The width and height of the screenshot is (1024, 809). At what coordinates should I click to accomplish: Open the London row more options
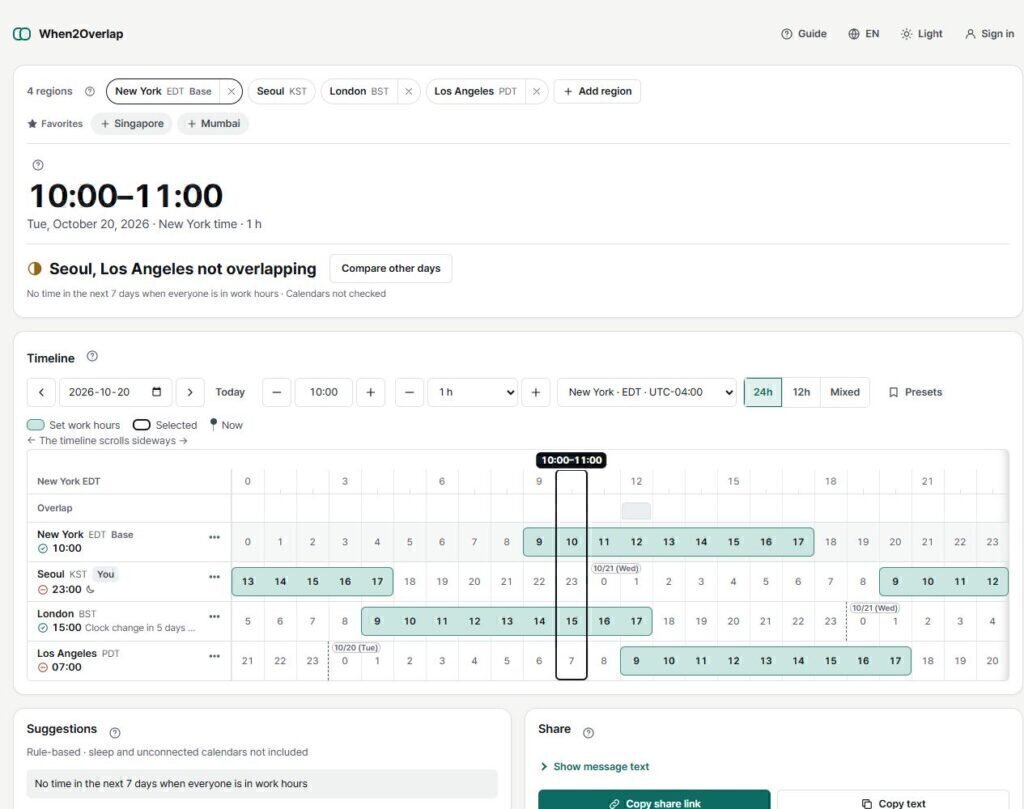[x=214, y=616]
